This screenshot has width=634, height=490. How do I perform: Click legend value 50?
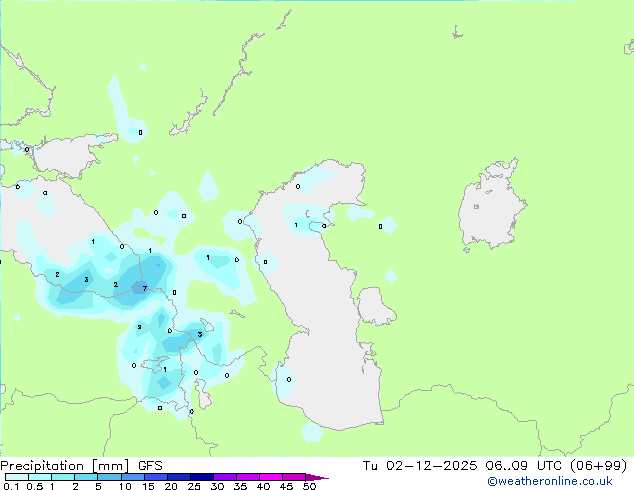309,486
